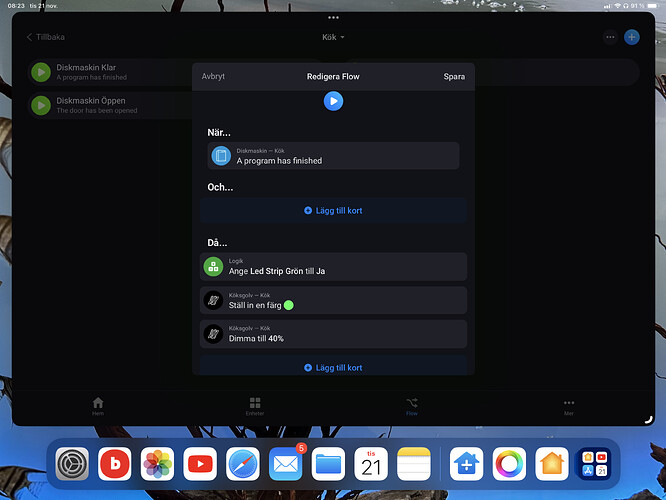Open the Homey rainbow ring app in dock

pos(509,464)
